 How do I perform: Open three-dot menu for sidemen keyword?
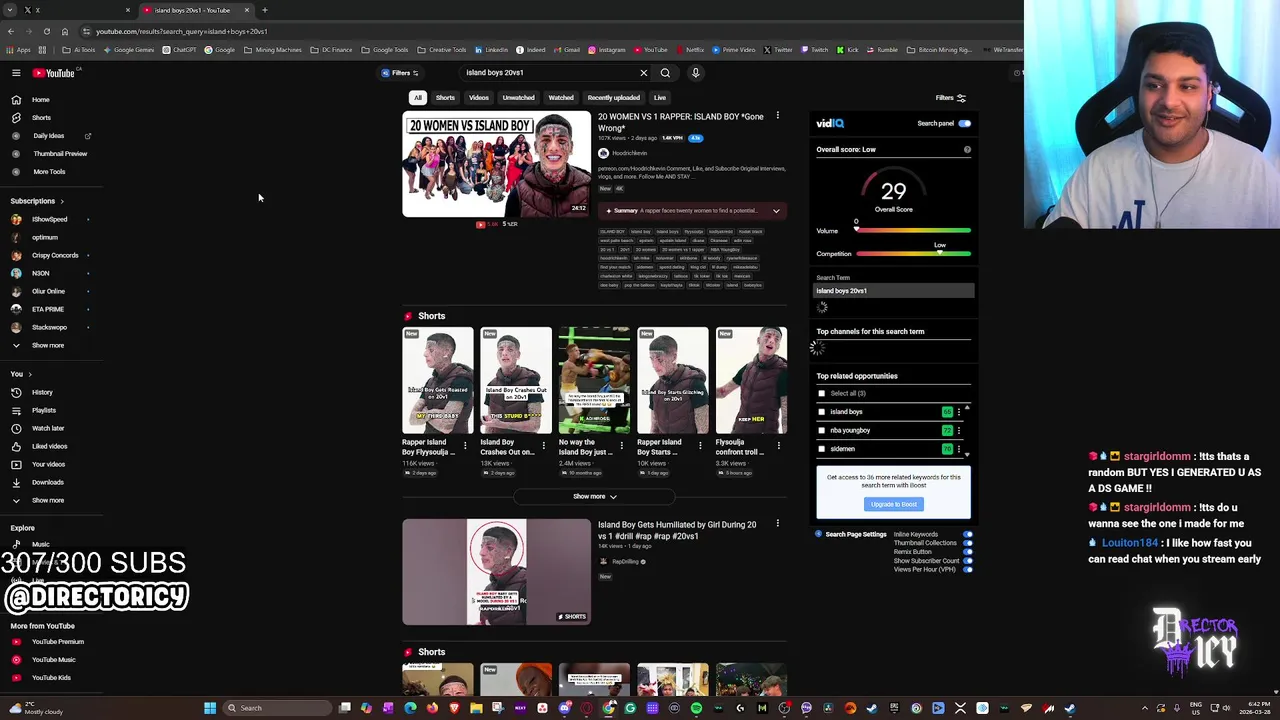click(959, 449)
